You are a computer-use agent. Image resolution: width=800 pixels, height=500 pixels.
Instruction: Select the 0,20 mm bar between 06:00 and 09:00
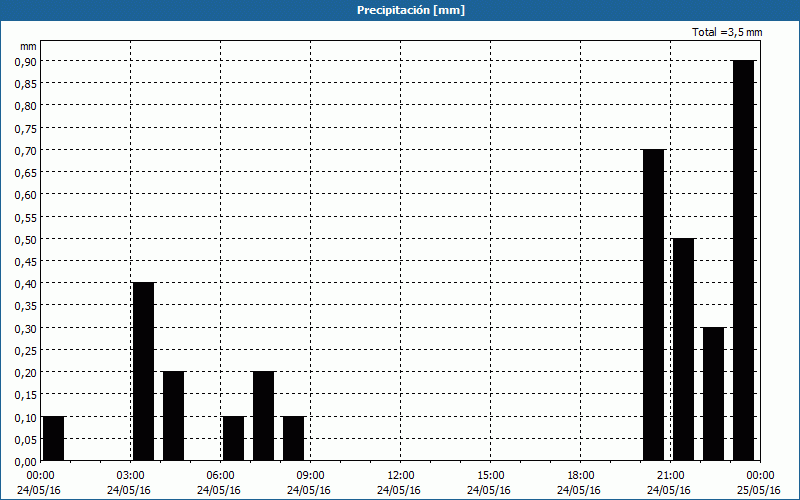(x=263, y=416)
